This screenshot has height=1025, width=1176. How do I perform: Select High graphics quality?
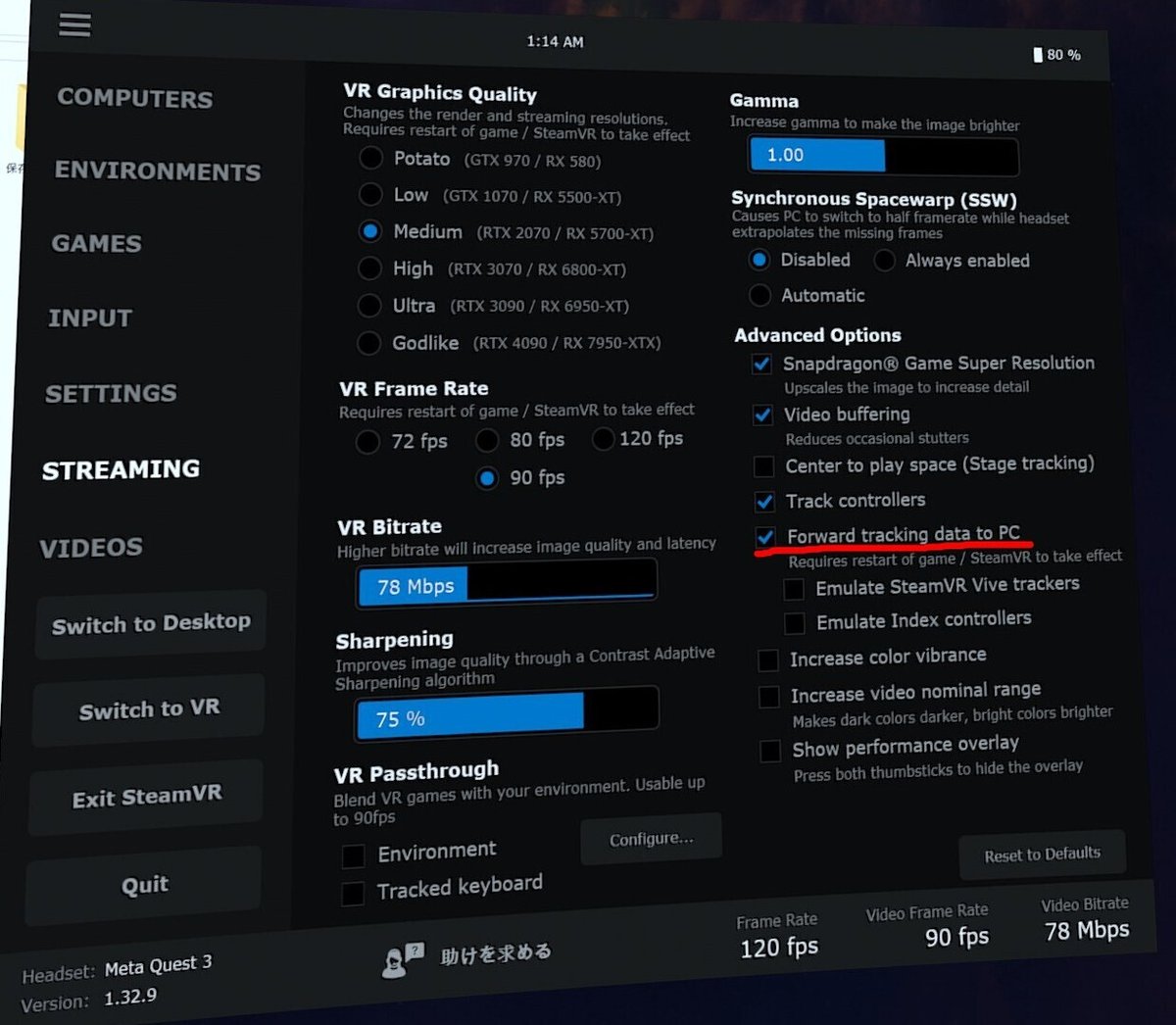369,268
